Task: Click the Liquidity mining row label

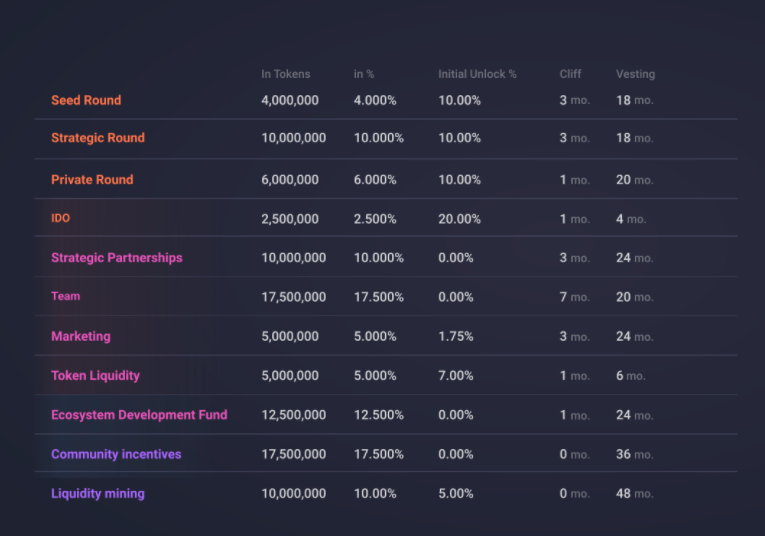Action: click(x=98, y=494)
